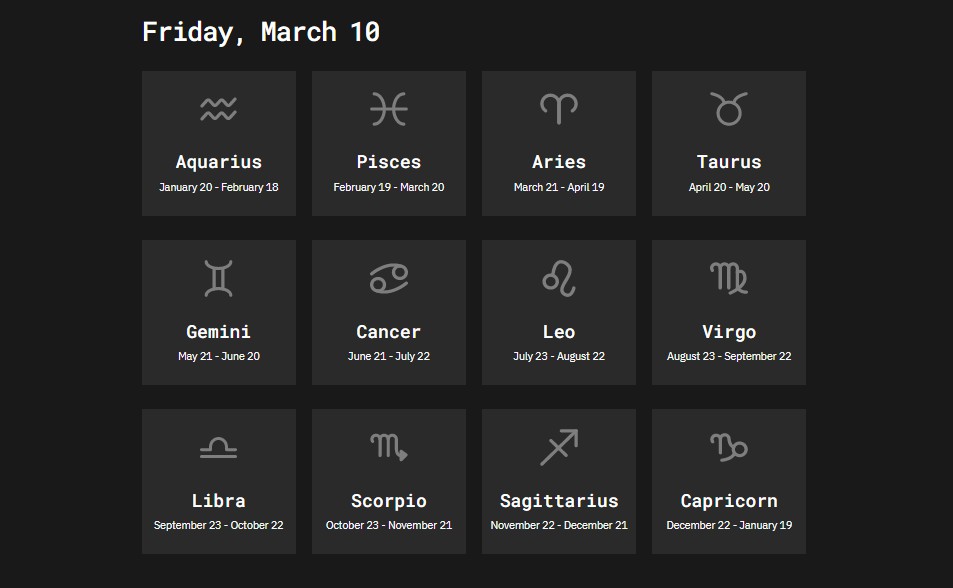Select the Gemini May 21 - June 20 dates
953x588 pixels.
click(x=218, y=355)
